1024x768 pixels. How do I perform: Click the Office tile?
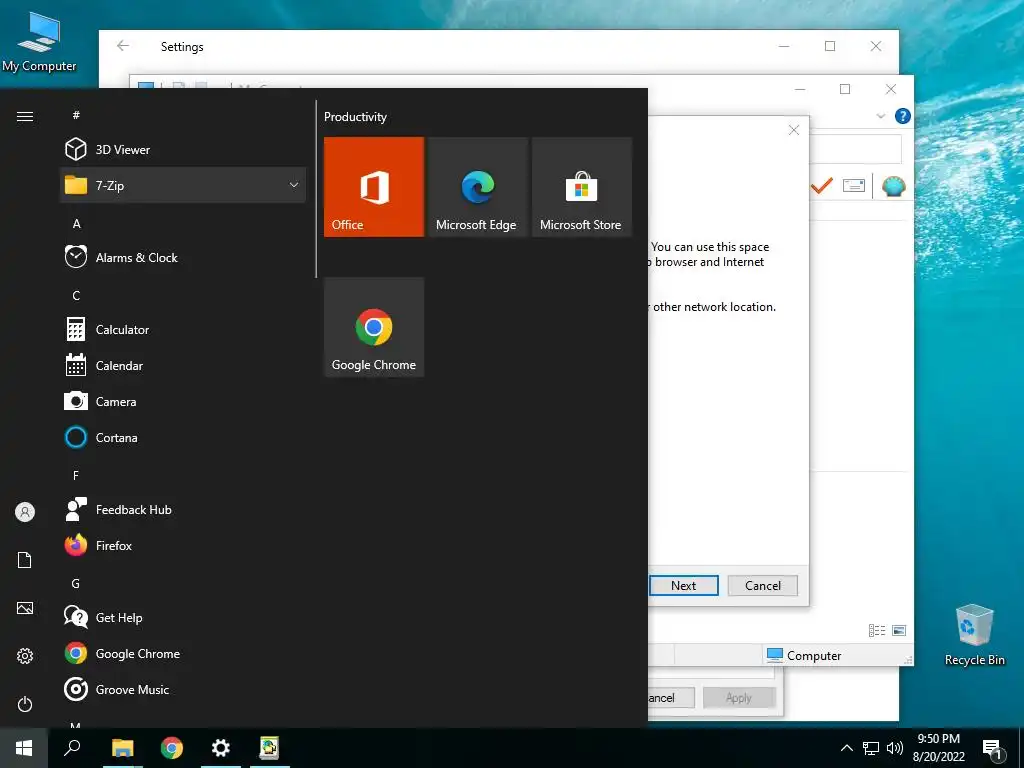pyautogui.click(x=374, y=187)
